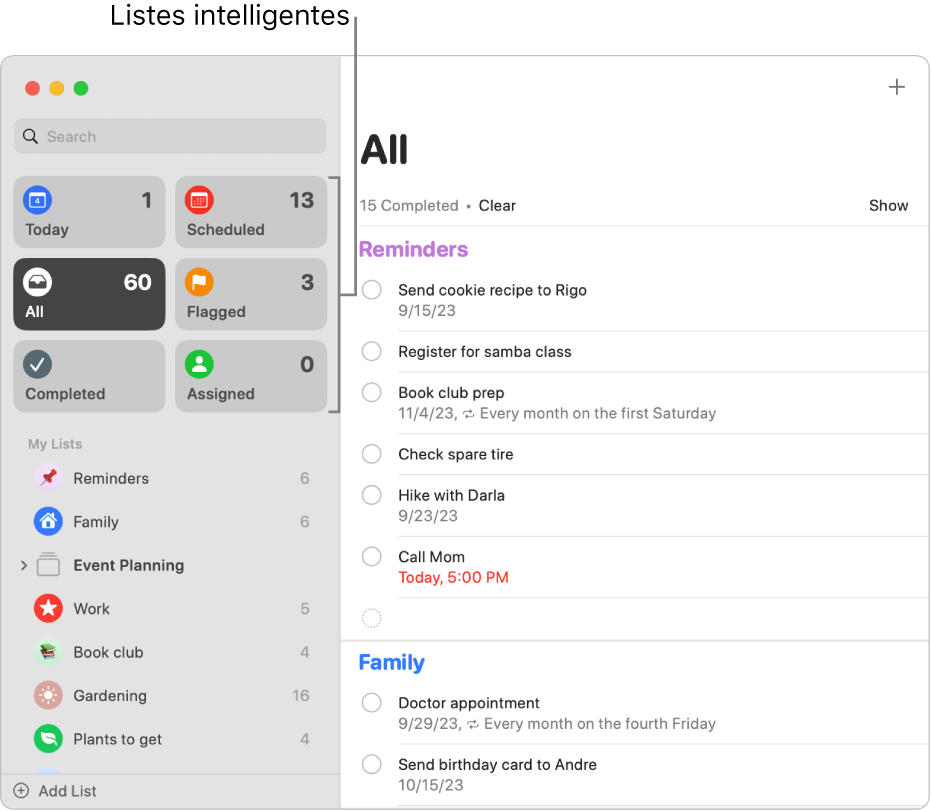931x811 pixels.
Task: Click the plus icon to add reminder
Action: 896,87
